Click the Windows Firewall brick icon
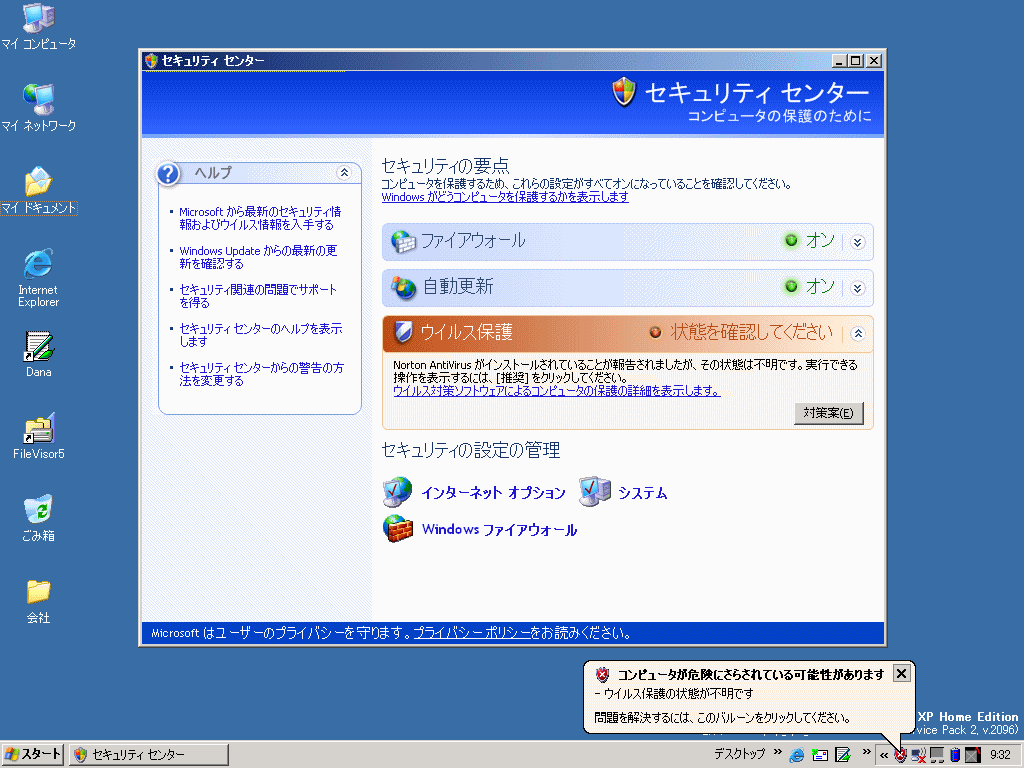 point(398,529)
